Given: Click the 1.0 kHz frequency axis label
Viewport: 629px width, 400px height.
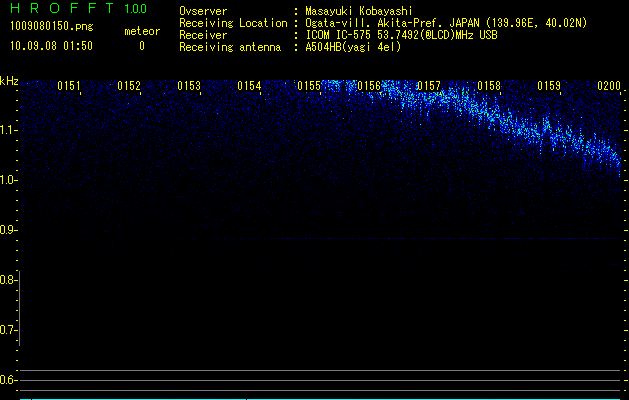Looking at the screenshot, I should tap(8, 180).
